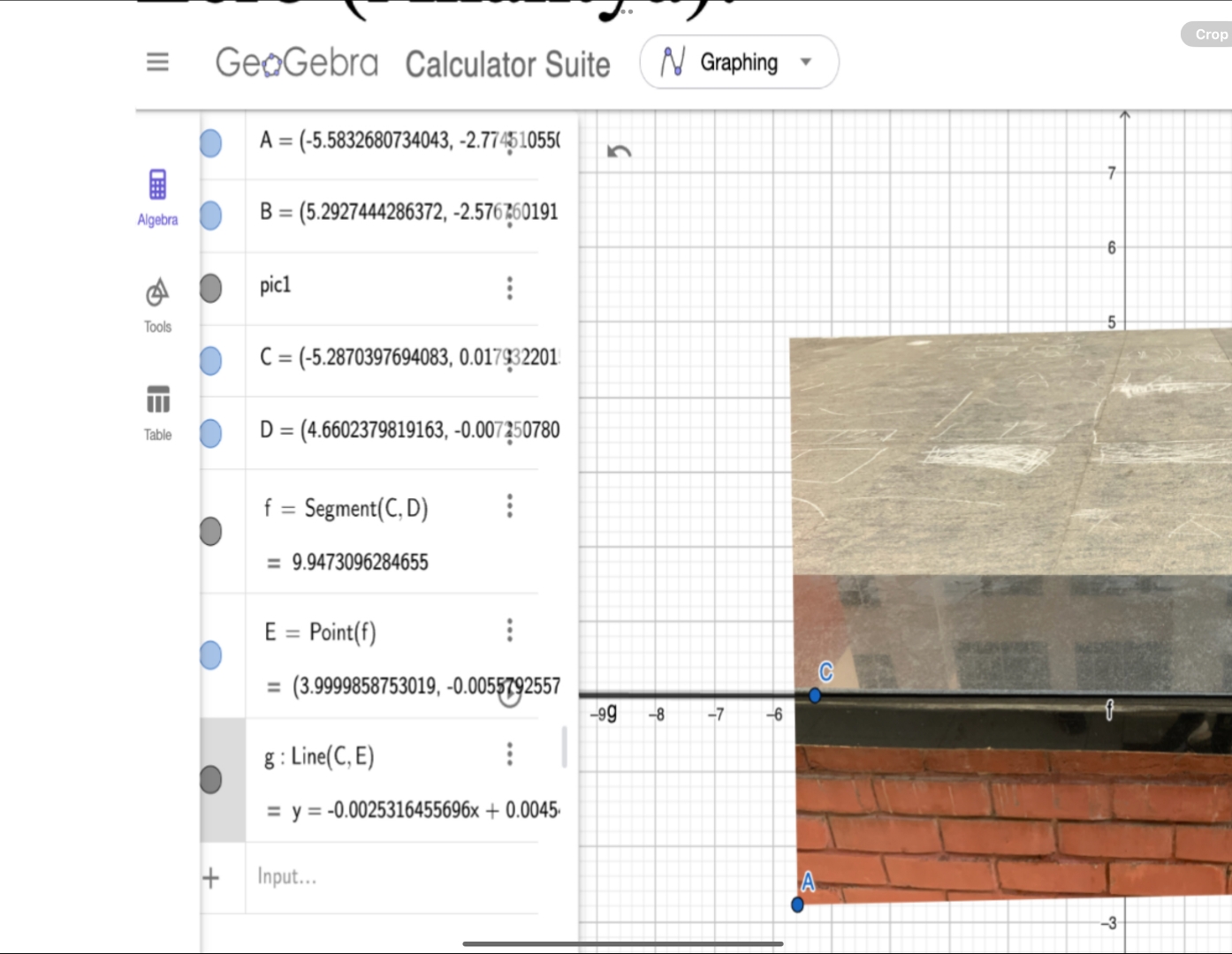Image resolution: width=1232 pixels, height=954 pixels.
Task: Open options menu for line g
Action: pos(510,754)
